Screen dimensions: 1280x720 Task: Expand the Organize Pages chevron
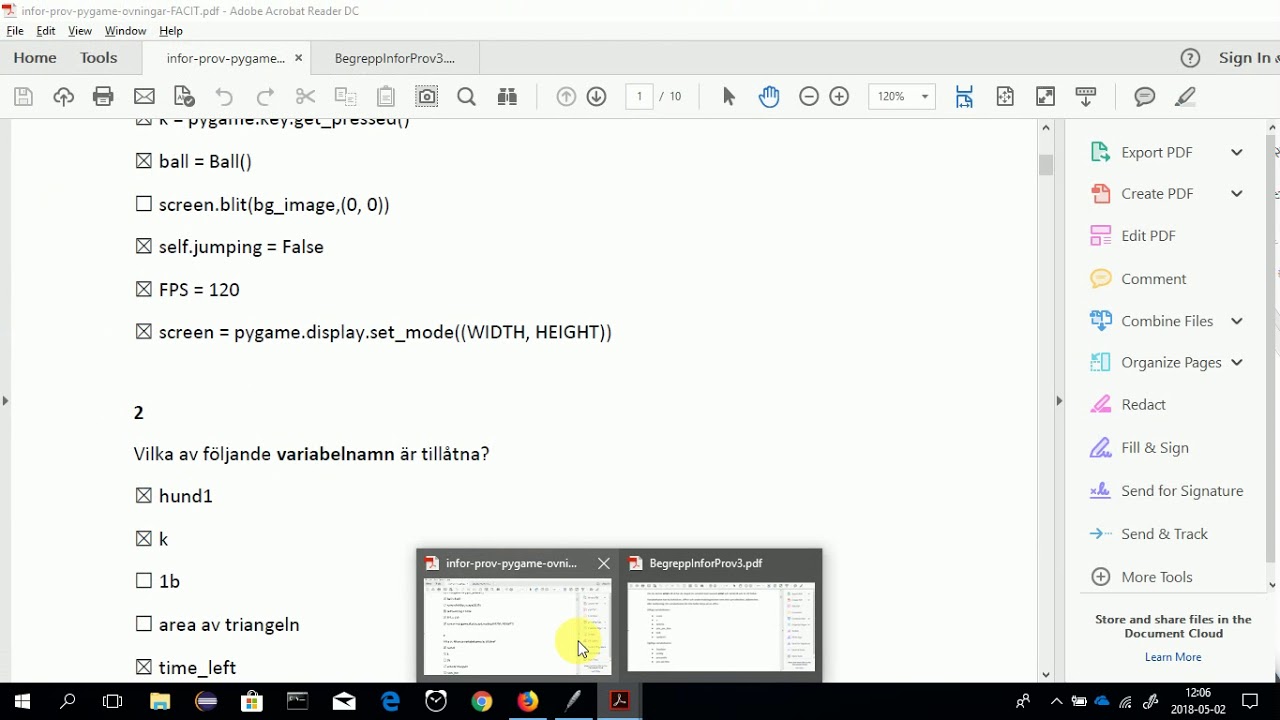1237,363
